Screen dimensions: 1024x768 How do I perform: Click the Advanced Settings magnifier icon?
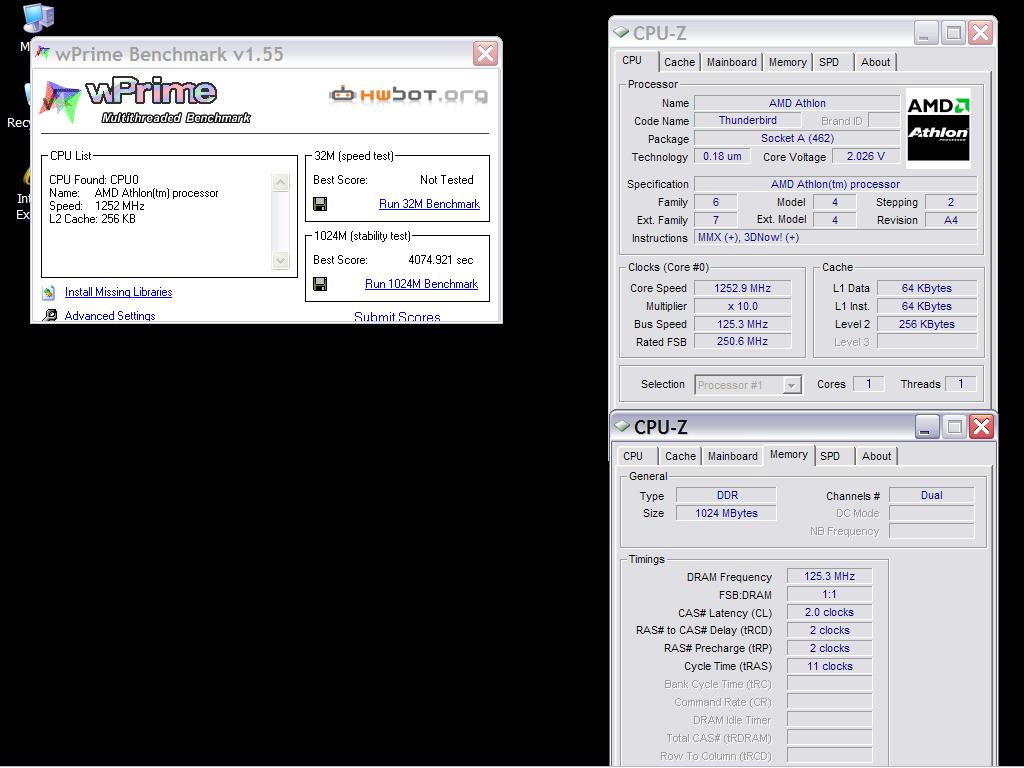click(x=49, y=315)
